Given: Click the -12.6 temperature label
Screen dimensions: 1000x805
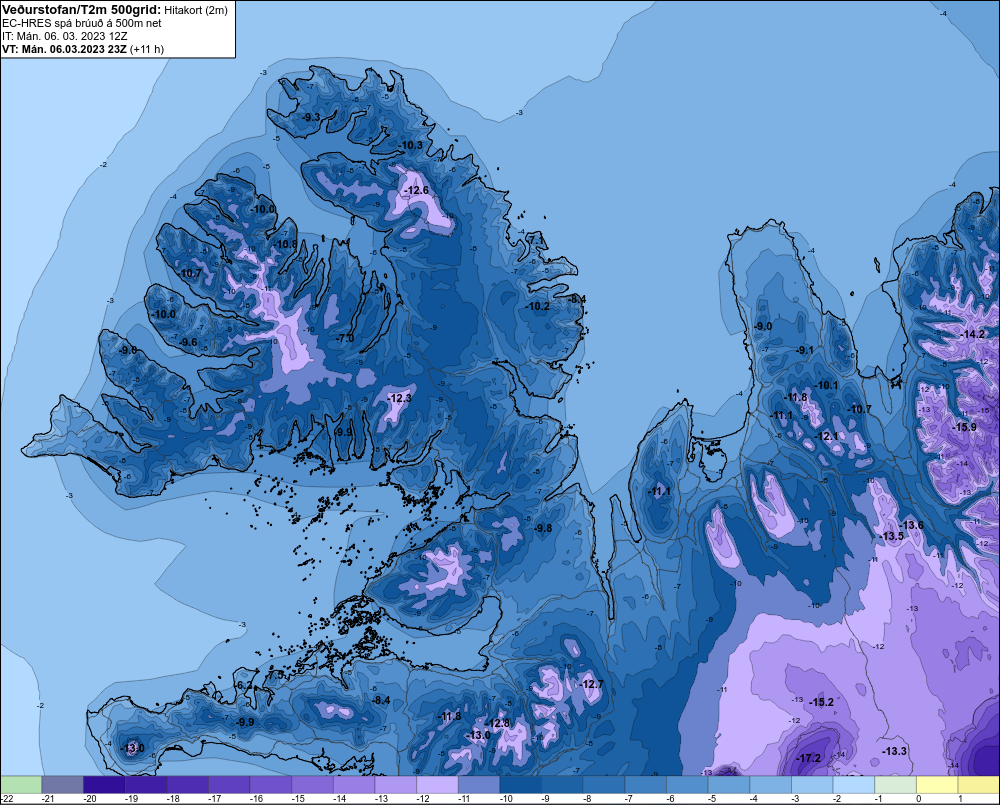Looking at the screenshot, I should 416,191.
